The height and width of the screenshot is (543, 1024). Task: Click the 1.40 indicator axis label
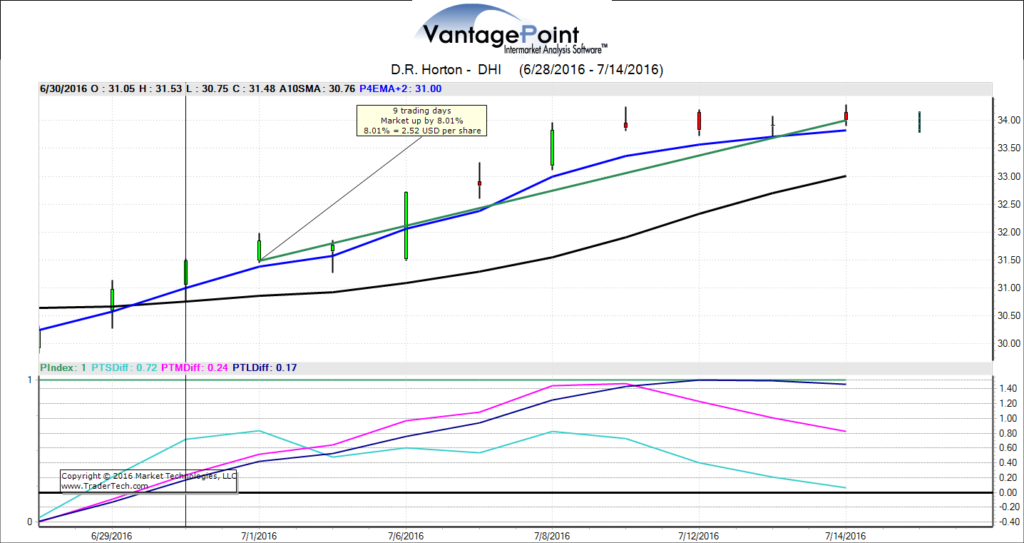(x=1010, y=388)
